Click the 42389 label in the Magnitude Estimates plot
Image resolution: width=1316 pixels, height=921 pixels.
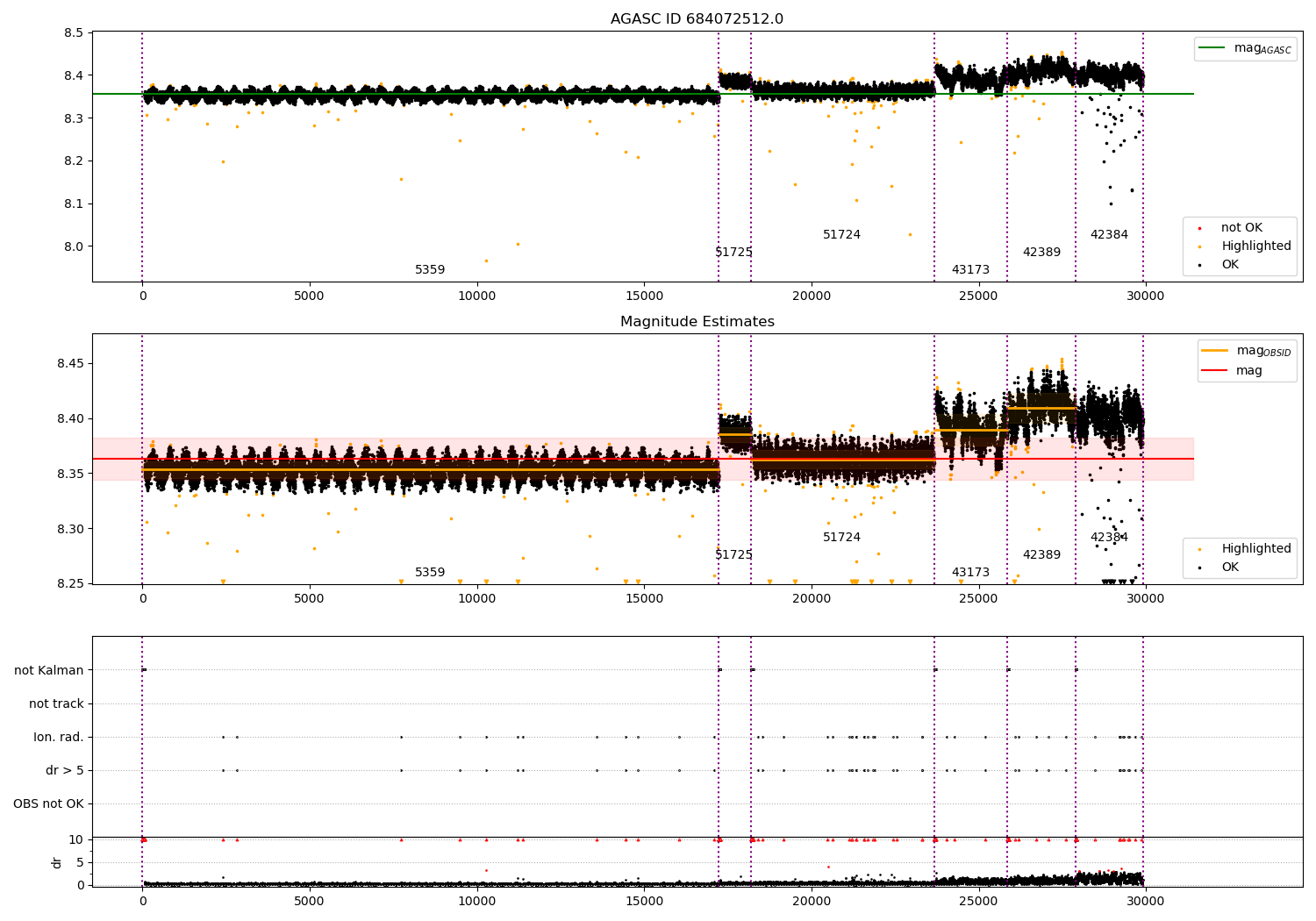pos(1041,555)
